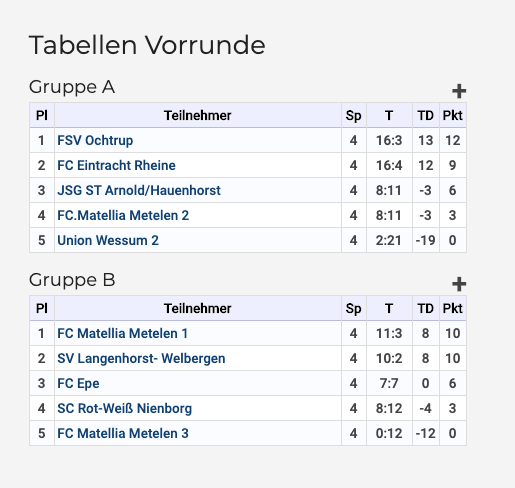Select JSG ST Arnold/Hauenhorst team
The image size is (515, 488).
tap(139, 190)
